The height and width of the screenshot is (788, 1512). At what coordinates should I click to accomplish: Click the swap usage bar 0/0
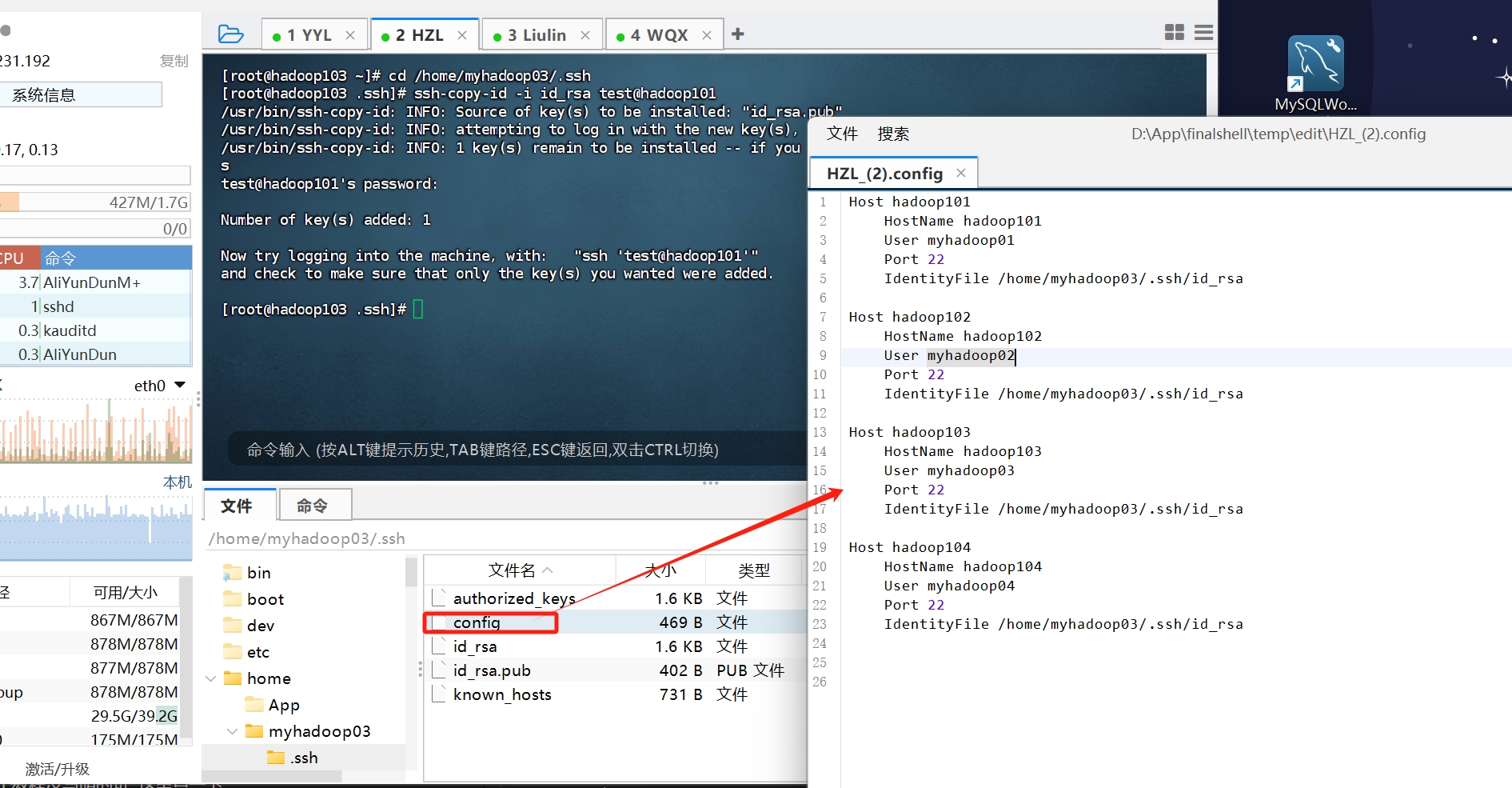click(95, 229)
